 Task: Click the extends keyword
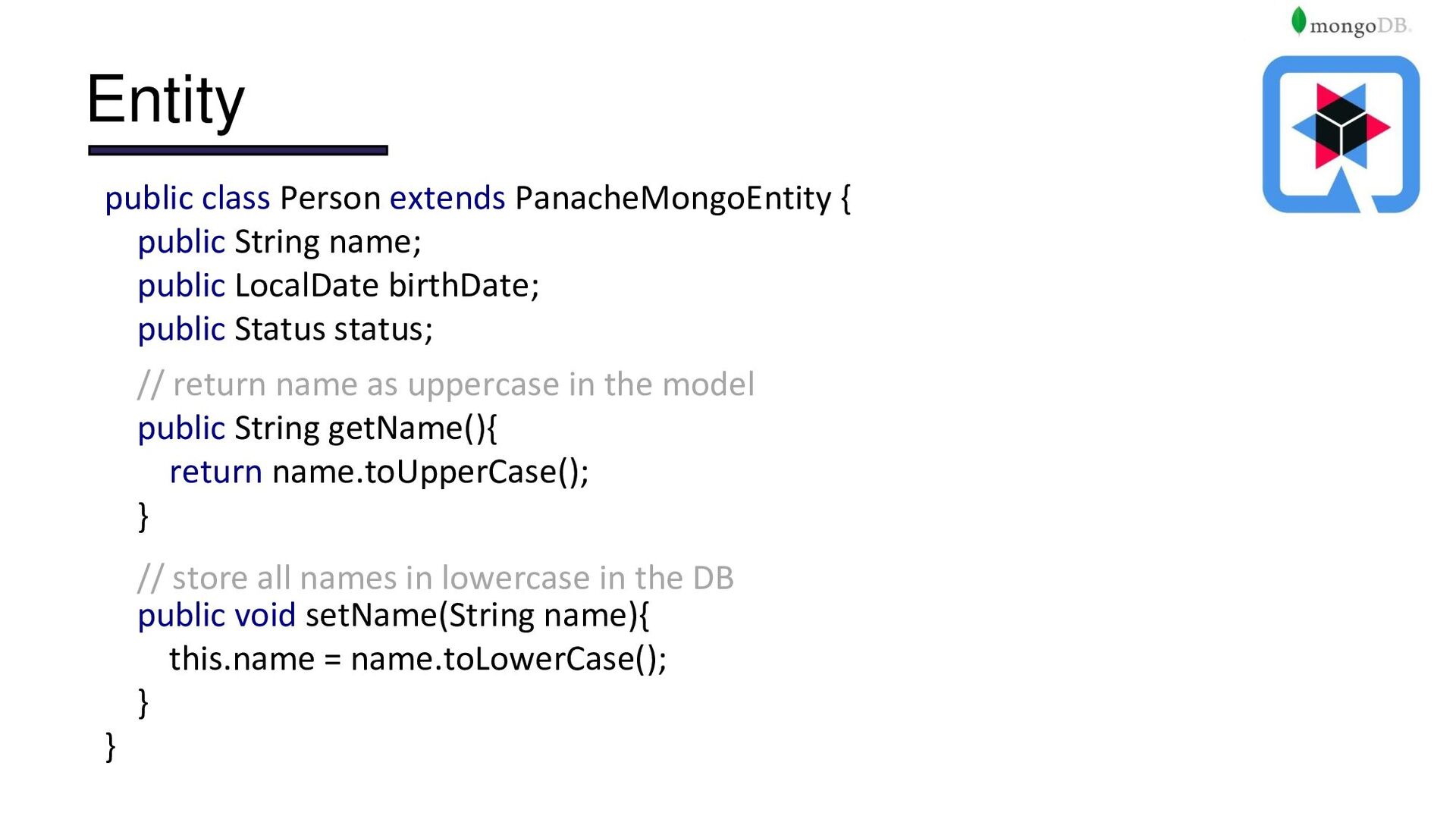[447, 199]
